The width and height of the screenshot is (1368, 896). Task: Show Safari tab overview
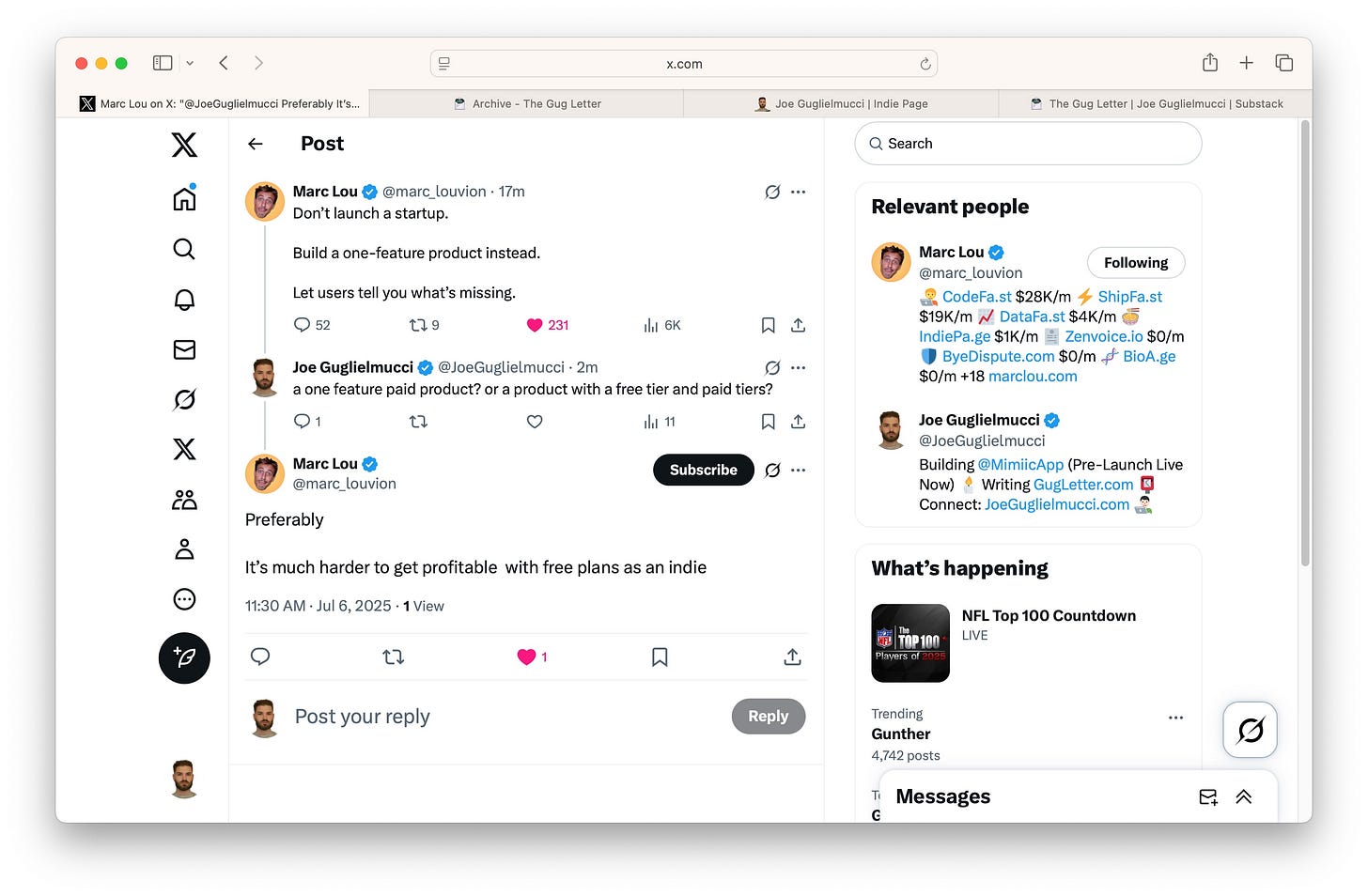pos(1283,63)
